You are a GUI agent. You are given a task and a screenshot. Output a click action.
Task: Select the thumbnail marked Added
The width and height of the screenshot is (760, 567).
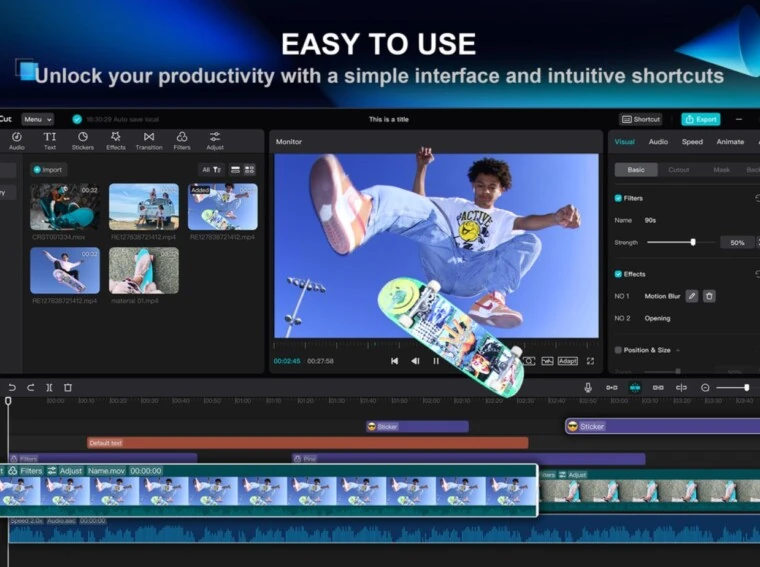(223, 207)
